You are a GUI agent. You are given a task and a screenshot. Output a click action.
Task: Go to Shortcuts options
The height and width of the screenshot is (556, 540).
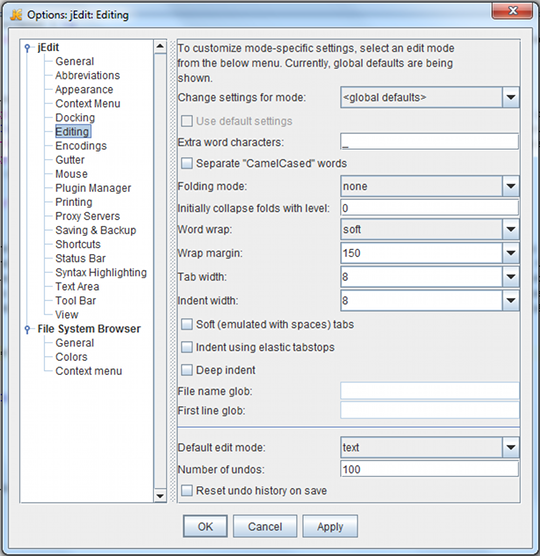tap(78, 244)
